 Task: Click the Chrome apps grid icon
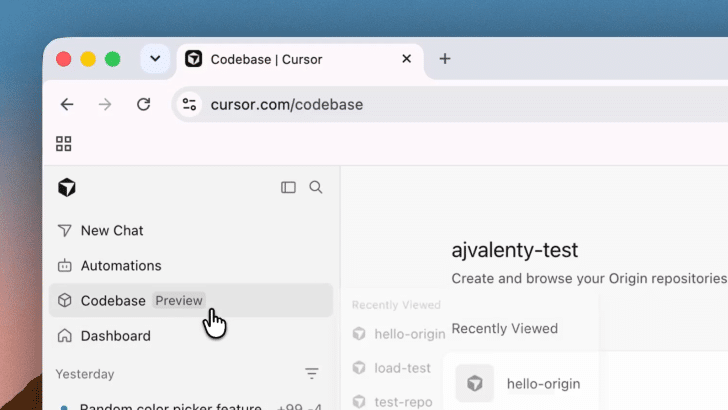point(64,143)
